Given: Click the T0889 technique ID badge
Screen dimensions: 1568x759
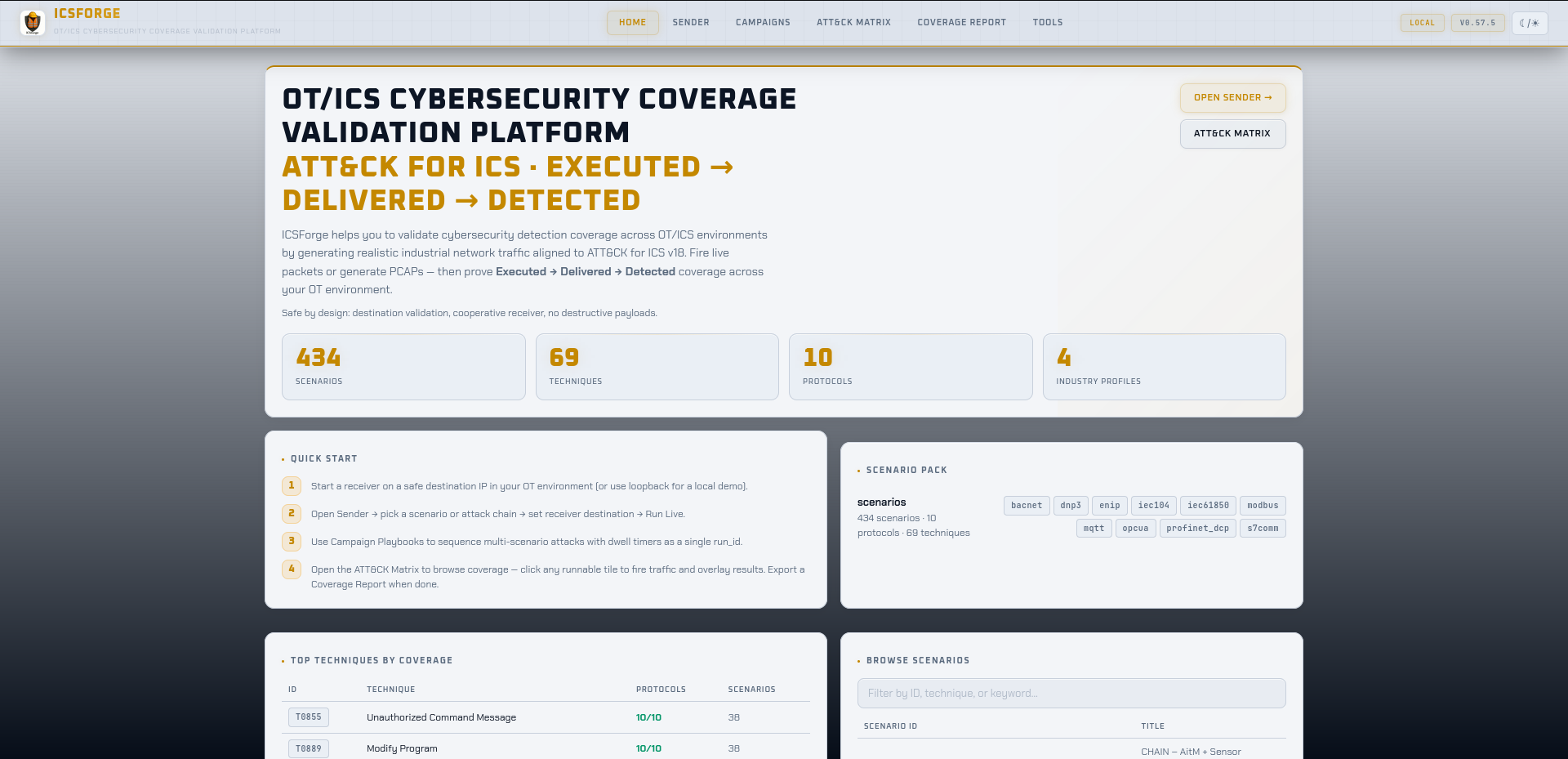Looking at the screenshot, I should coord(309,748).
